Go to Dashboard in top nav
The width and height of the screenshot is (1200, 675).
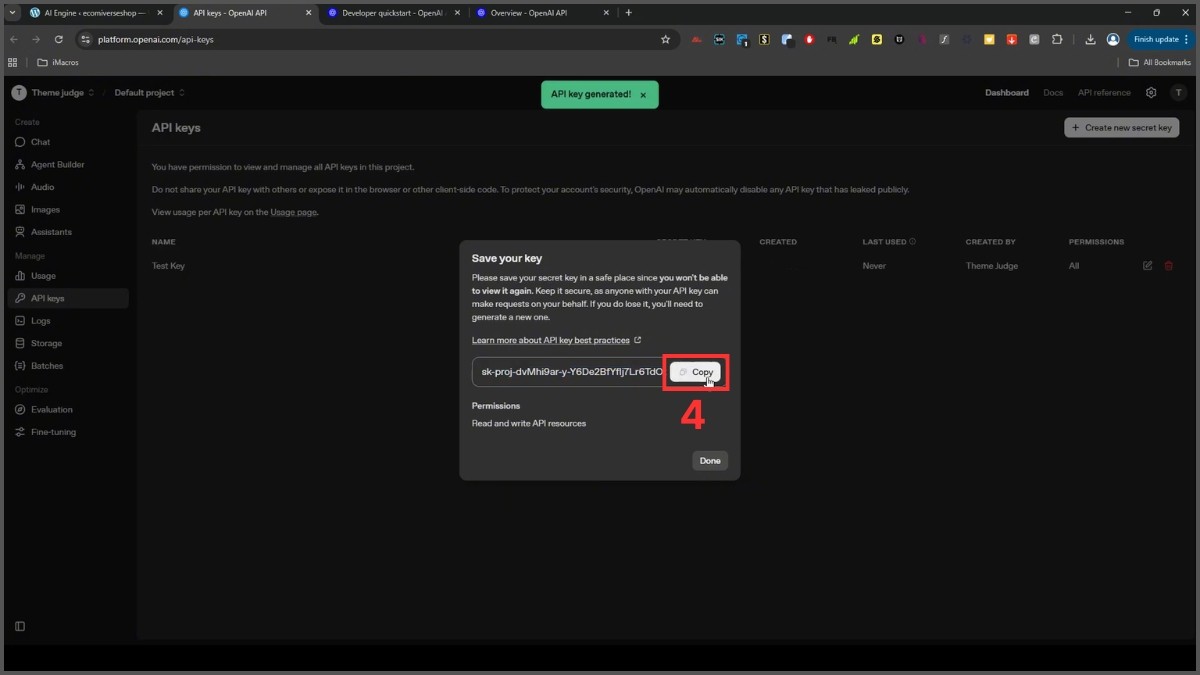tap(1006, 93)
